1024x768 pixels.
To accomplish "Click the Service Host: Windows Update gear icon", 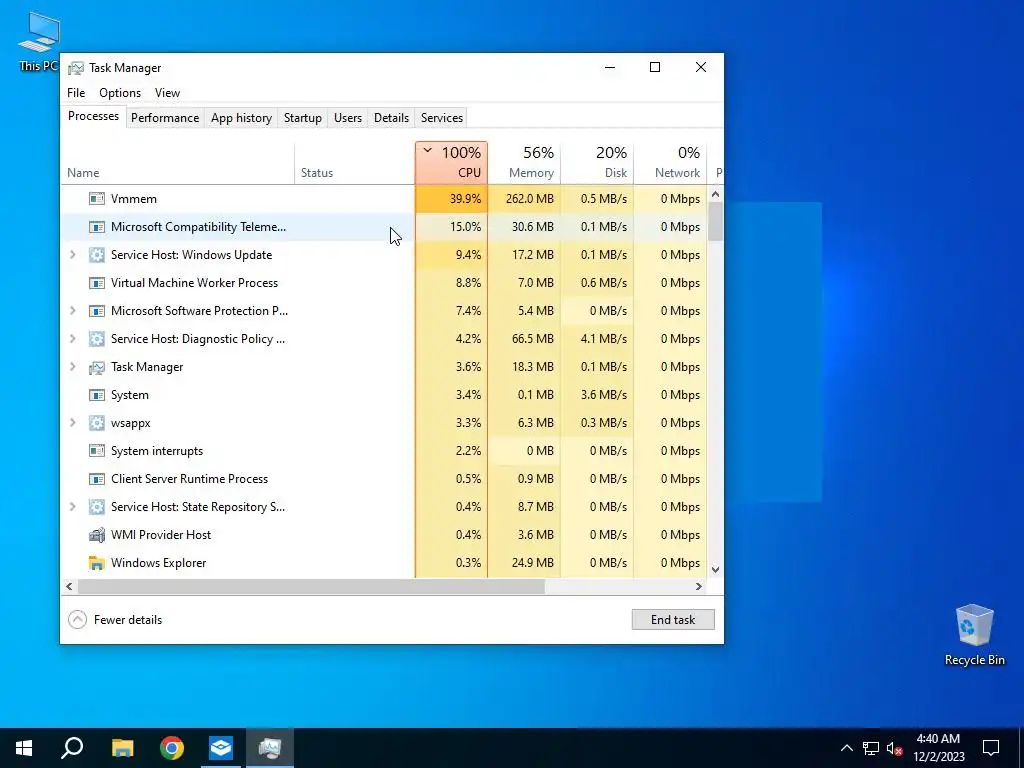I will pos(97,255).
